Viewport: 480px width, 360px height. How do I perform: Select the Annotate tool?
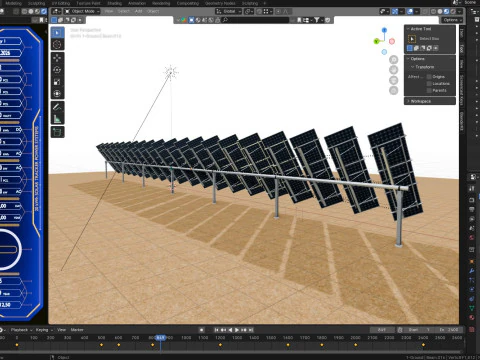point(57,107)
